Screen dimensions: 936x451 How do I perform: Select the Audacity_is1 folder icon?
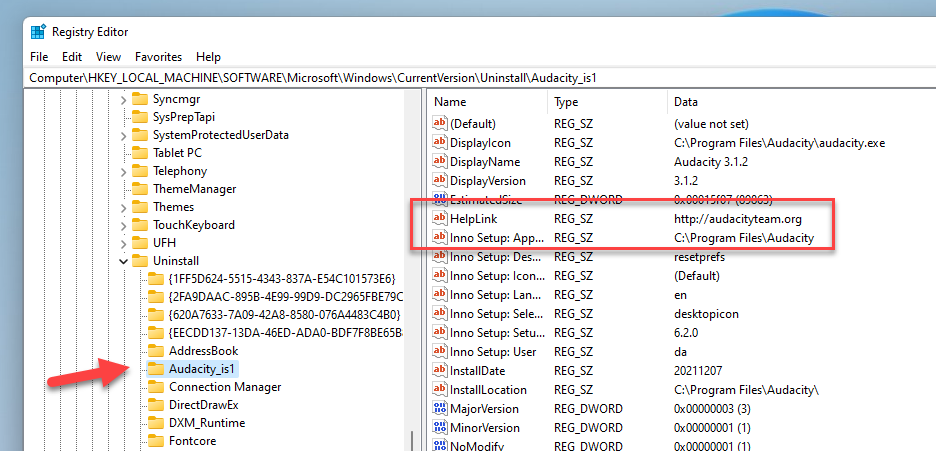coord(155,369)
